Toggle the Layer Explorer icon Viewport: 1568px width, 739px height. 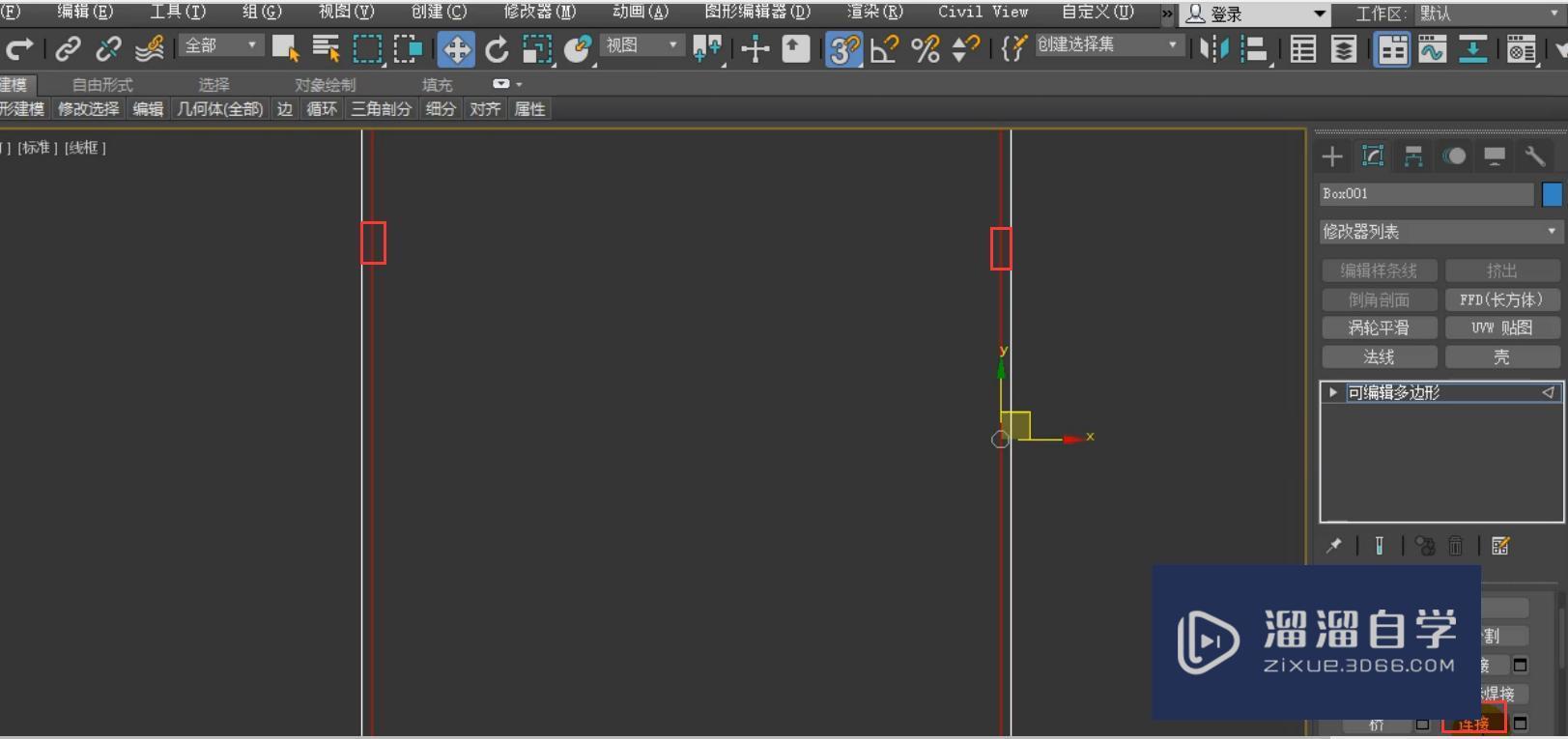point(1344,48)
